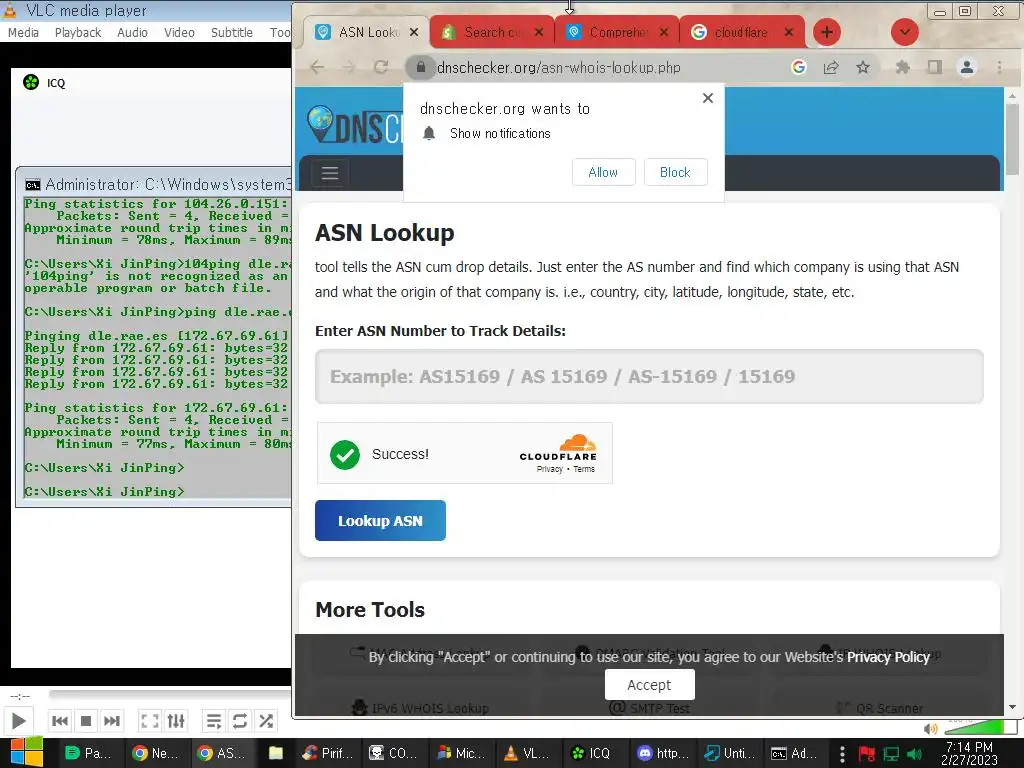Switch to the cloudflare Google tab
1024x768 pixels.
tap(740, 32)
